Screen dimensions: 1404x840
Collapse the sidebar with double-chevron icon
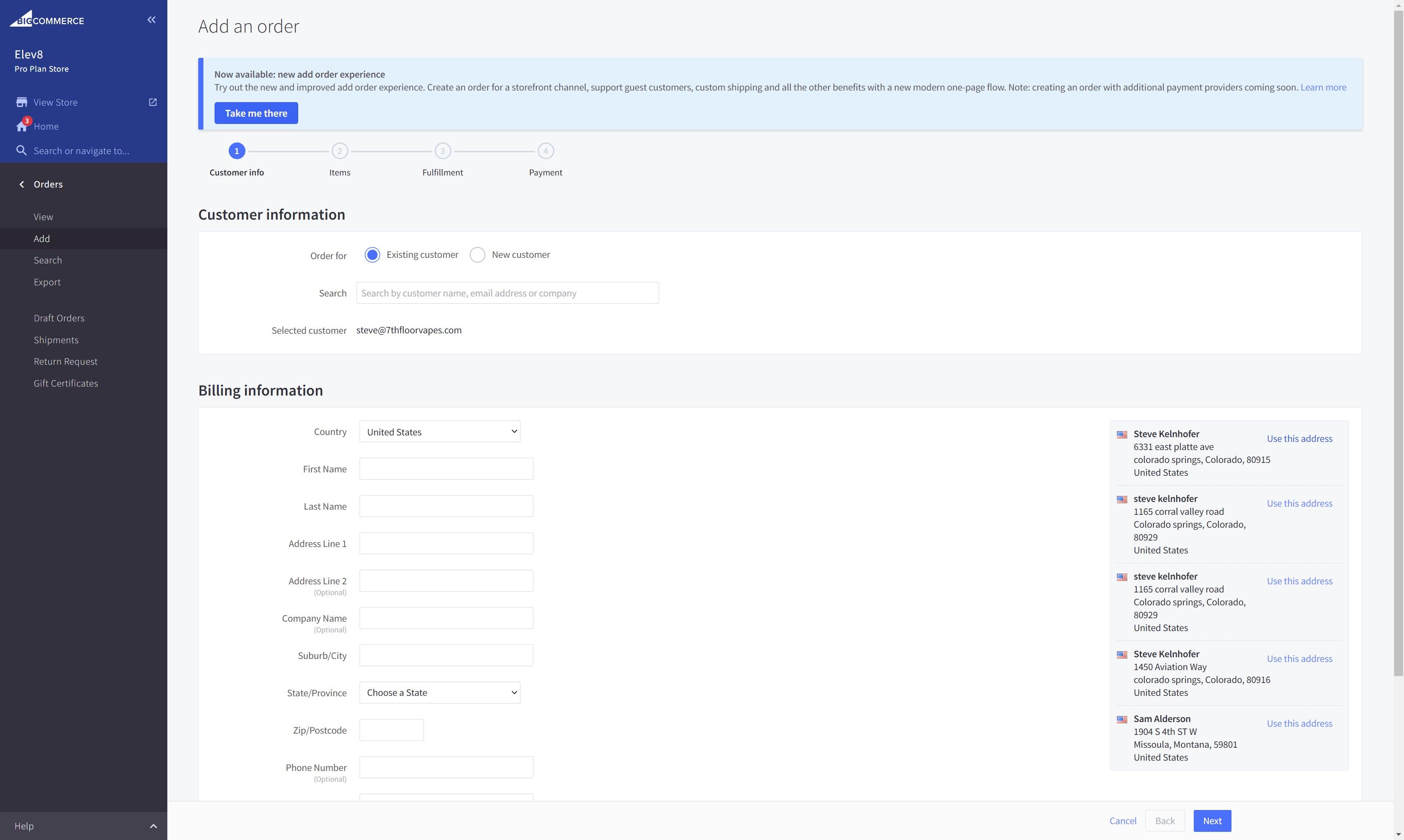pos(151,20)
